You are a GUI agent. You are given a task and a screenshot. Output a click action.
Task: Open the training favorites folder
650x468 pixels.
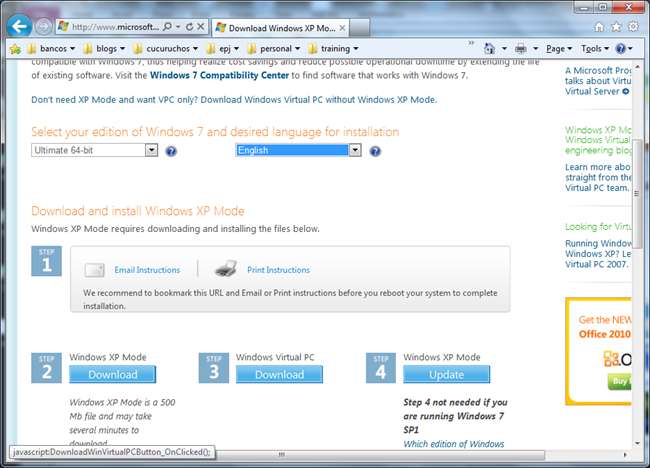pyautogui.click(x=334, y=48)
